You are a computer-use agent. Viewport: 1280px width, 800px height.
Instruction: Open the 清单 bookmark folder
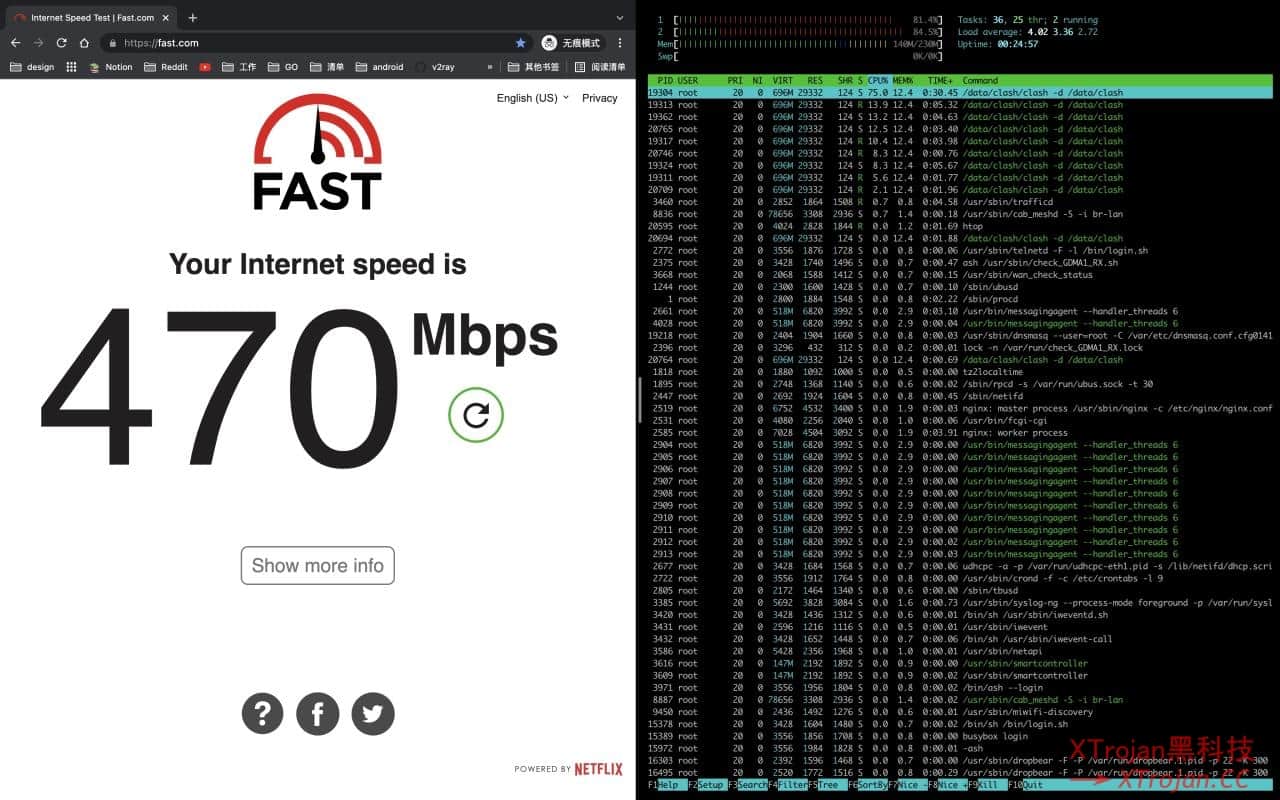tap(327, 67)
